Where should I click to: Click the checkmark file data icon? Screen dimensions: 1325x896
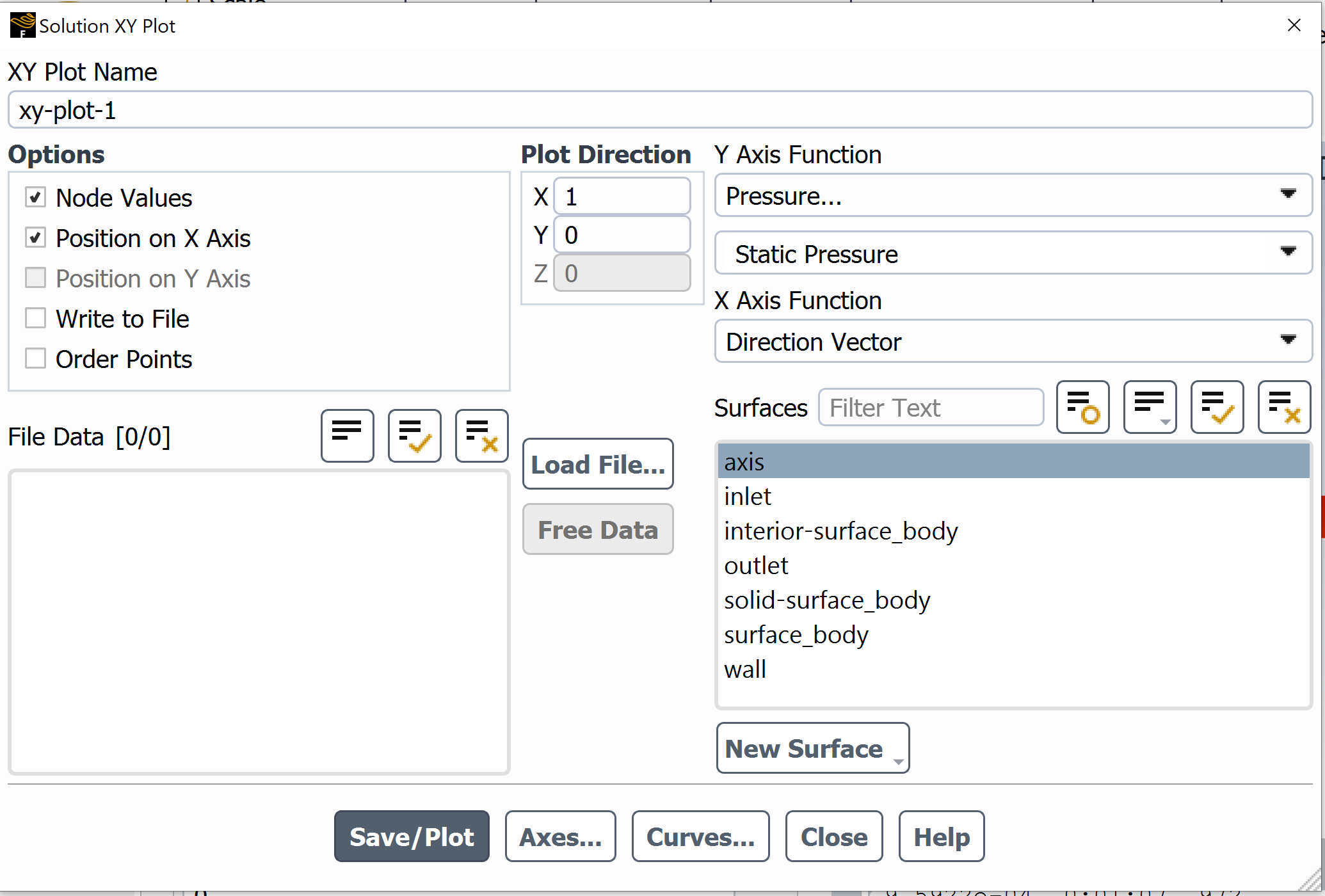coord(413,433)
